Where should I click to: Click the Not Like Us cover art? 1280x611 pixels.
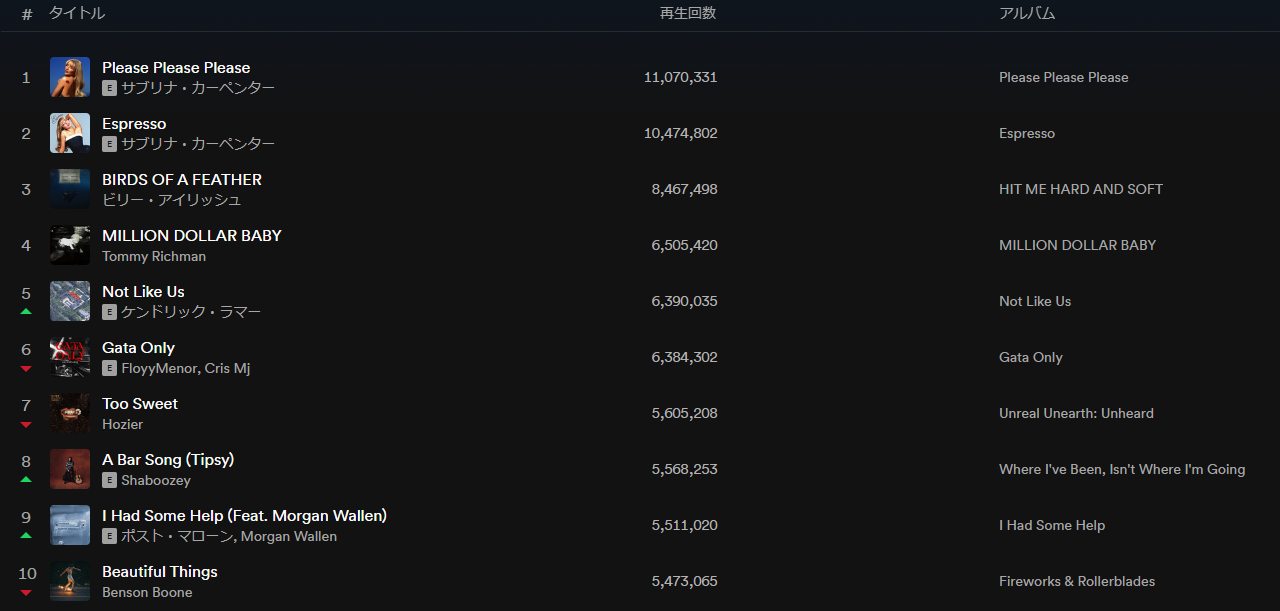70,301
